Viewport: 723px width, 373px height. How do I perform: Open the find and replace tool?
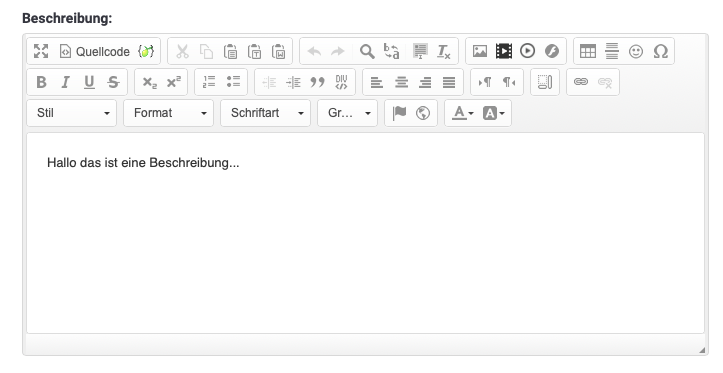pyautogui.click(x=391, y=51)
